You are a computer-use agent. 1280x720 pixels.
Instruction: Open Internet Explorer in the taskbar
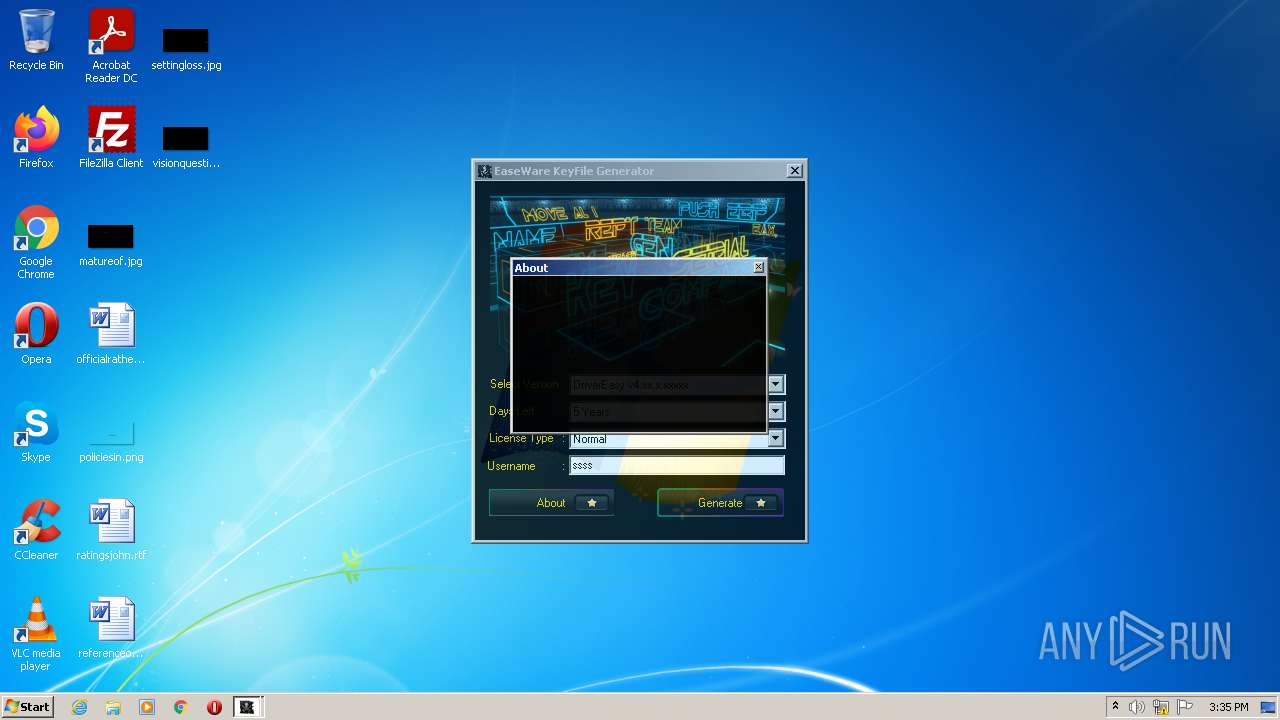click(79, 707)
